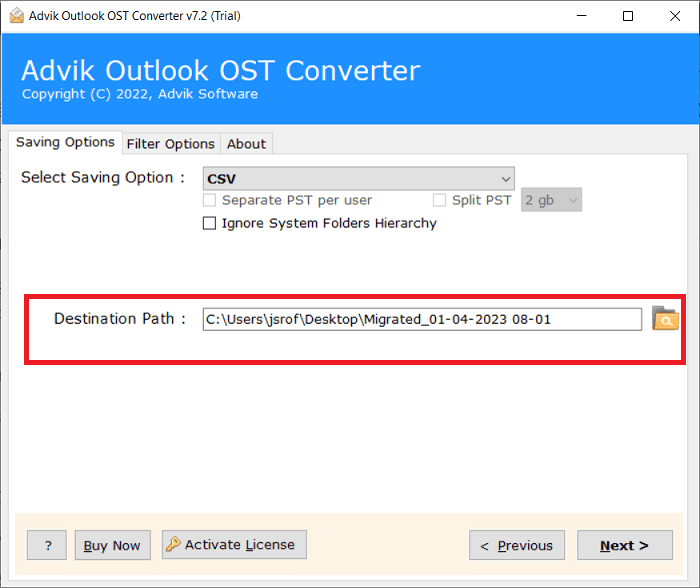This screenshot has height=588, width=700.
Task: Enable Ignore System Folders Hierarchy checkbox
Action: coord(209,223)
